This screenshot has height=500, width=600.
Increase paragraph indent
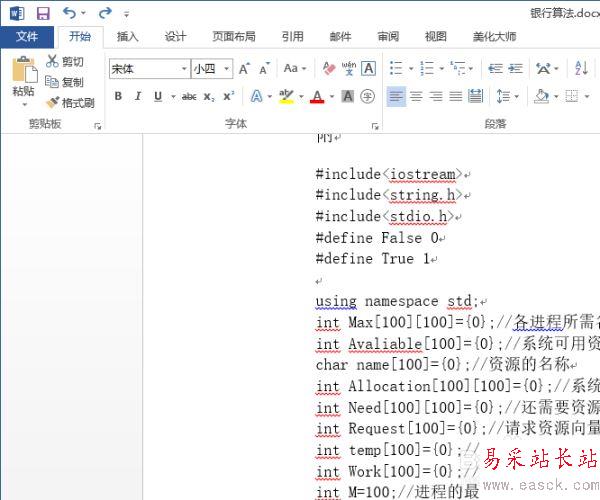515,68
